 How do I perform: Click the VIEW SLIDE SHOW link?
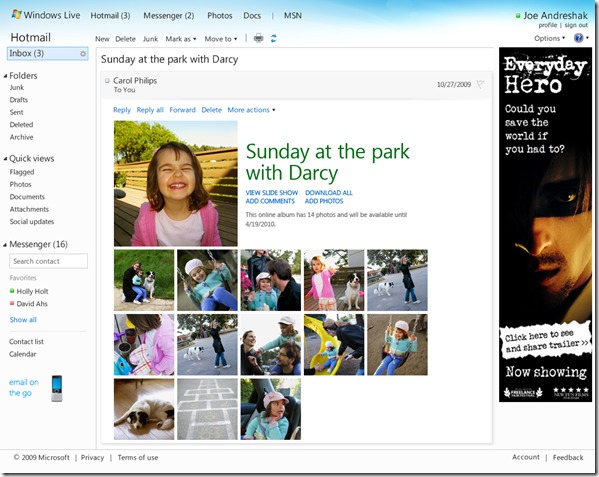pyautogui.click(x=272, y=193)
